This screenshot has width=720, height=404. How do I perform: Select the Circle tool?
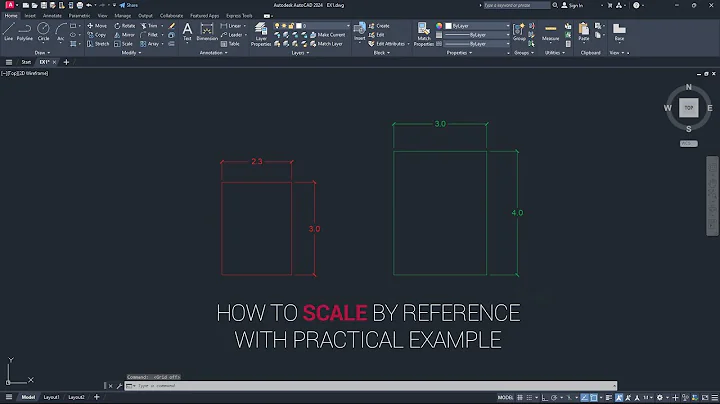(x=43, y=32)
